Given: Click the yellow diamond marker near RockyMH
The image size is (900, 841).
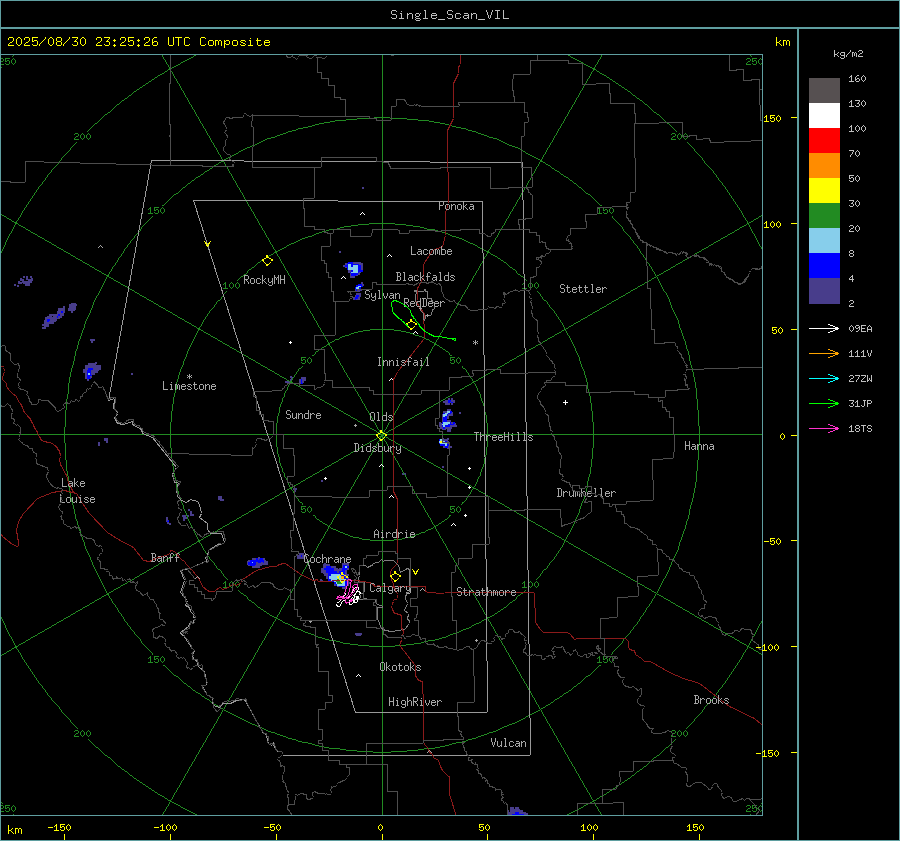Looking at the screenshot, I should point(267,261).
